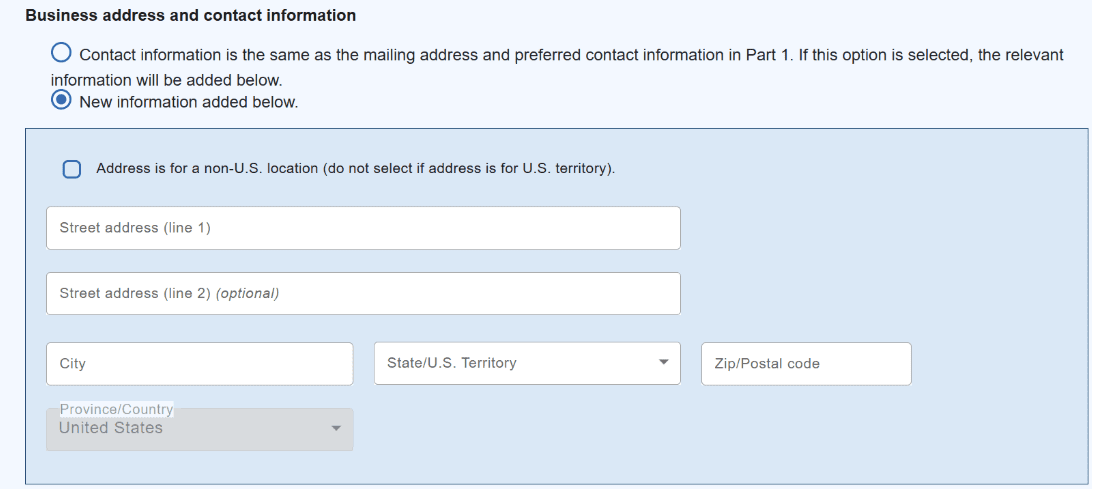Click the "(optional)" text in line 2 field

pos(247,294)
